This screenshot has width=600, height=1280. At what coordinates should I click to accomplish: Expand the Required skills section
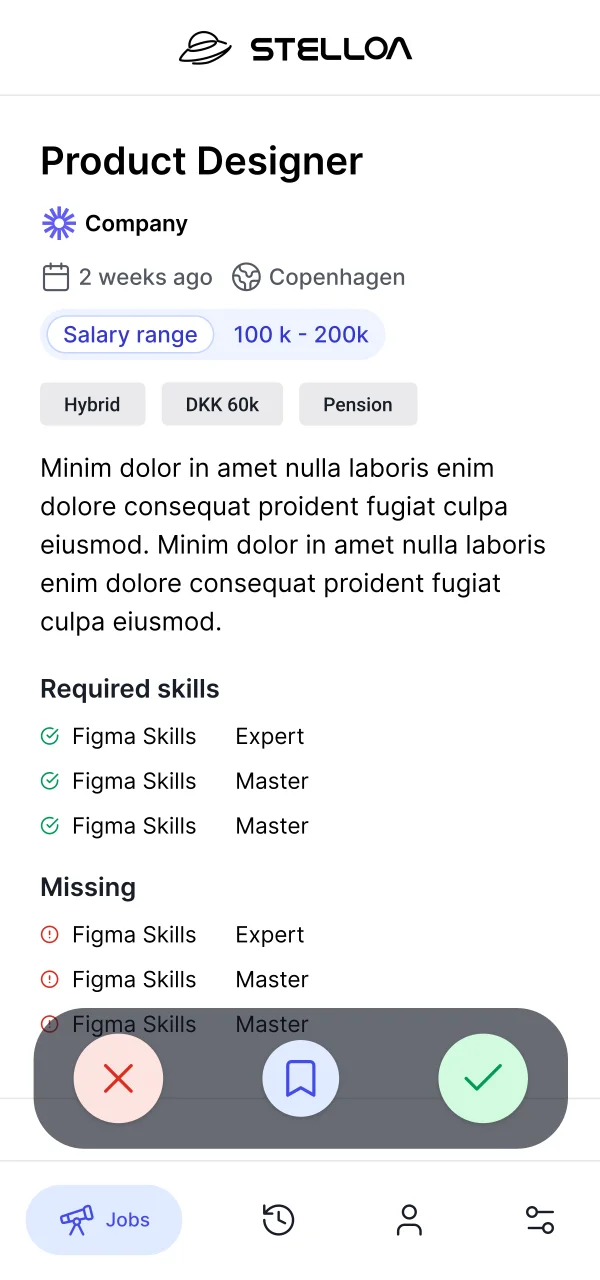pyautogui.click(x=129, y=689)
